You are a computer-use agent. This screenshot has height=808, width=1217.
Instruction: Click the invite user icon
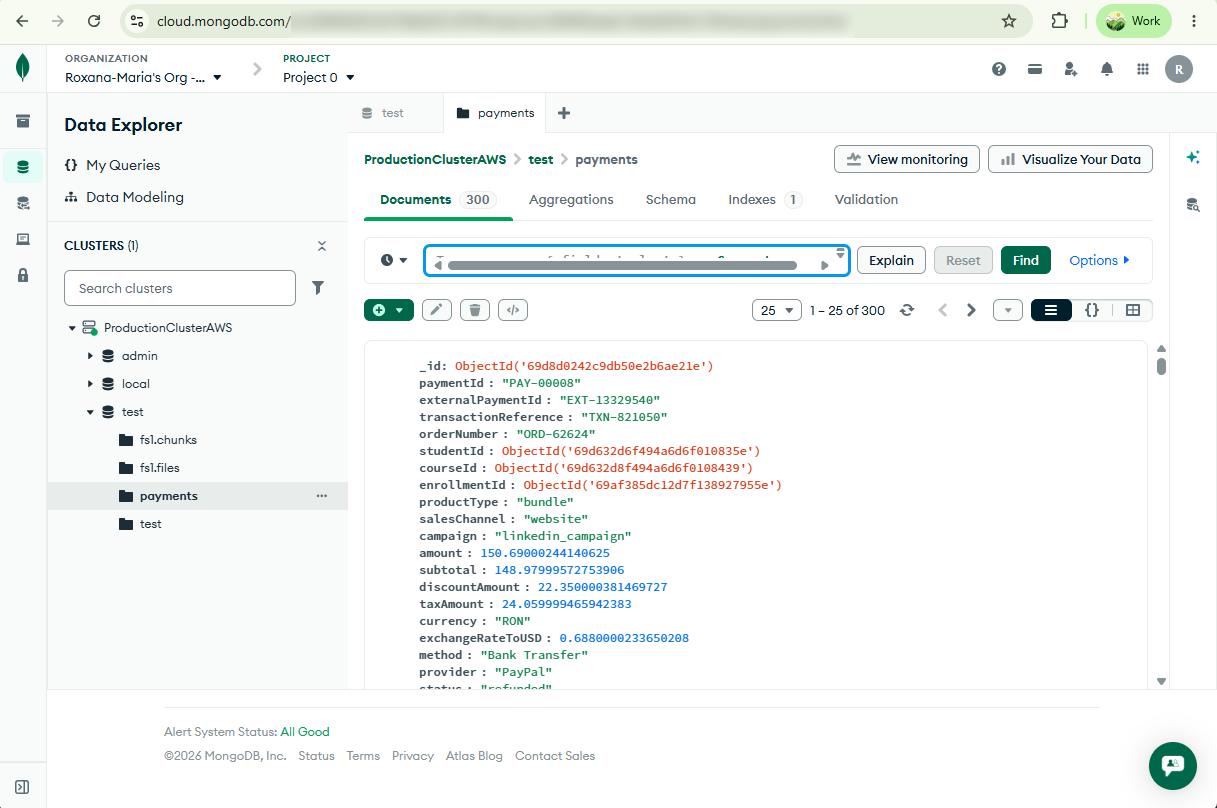(1071, 69)
